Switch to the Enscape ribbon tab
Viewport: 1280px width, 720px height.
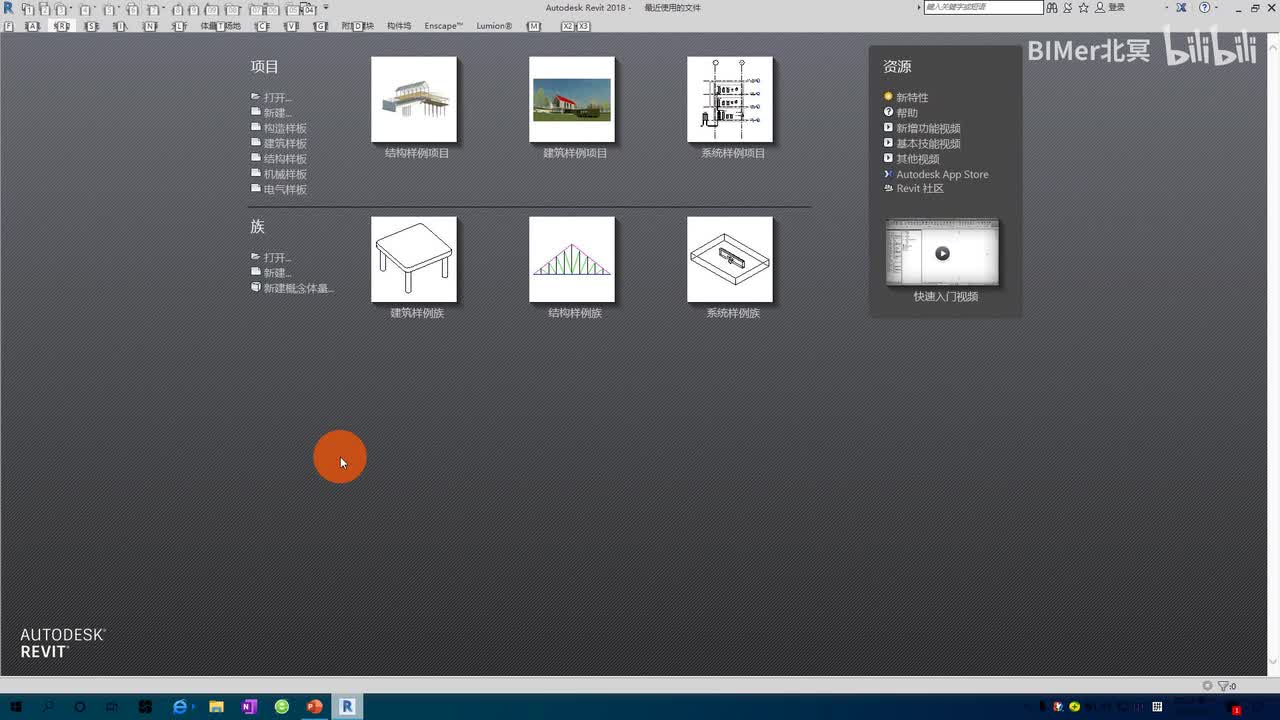[443, 26]
